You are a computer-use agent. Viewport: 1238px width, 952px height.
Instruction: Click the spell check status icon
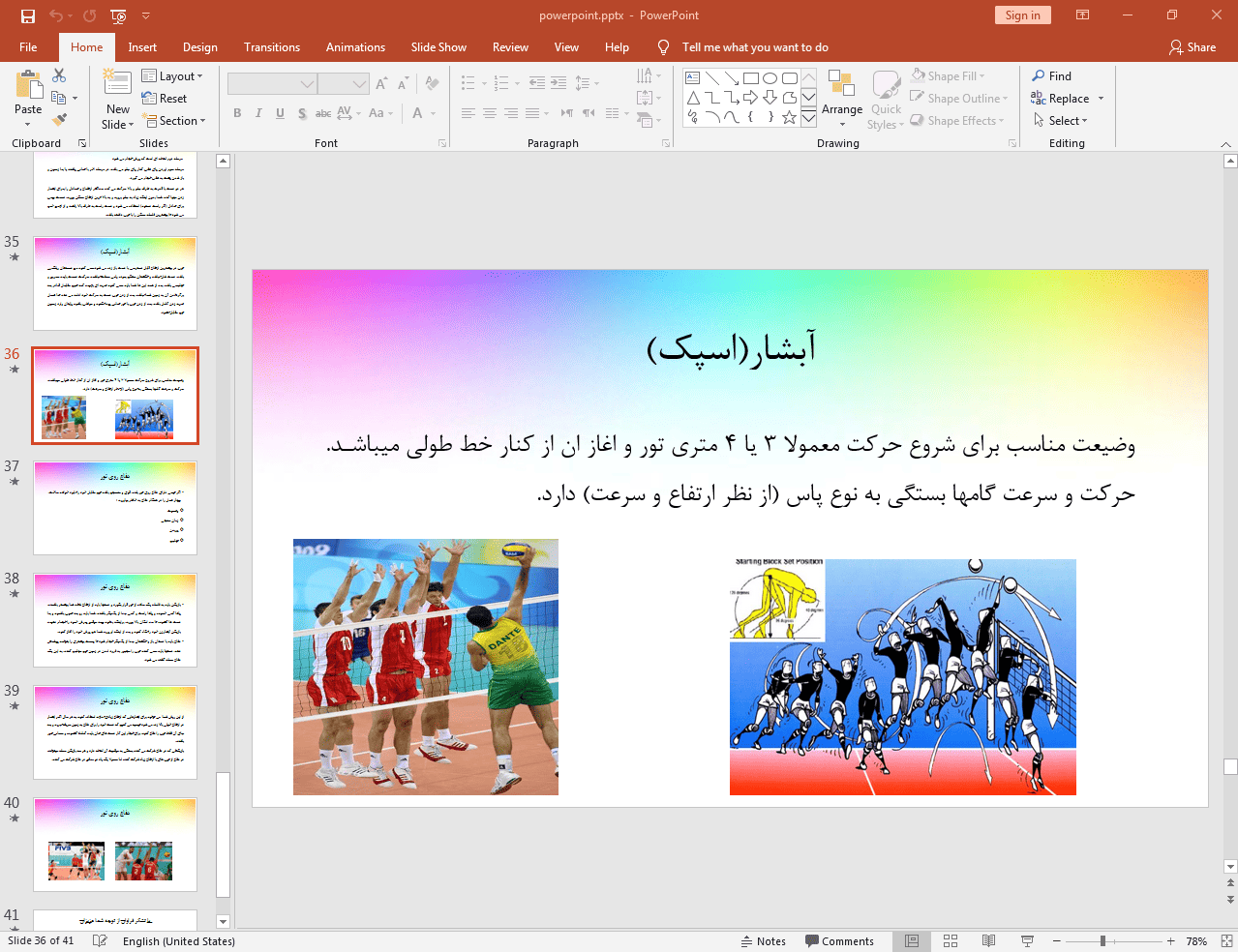click(100, 940)
